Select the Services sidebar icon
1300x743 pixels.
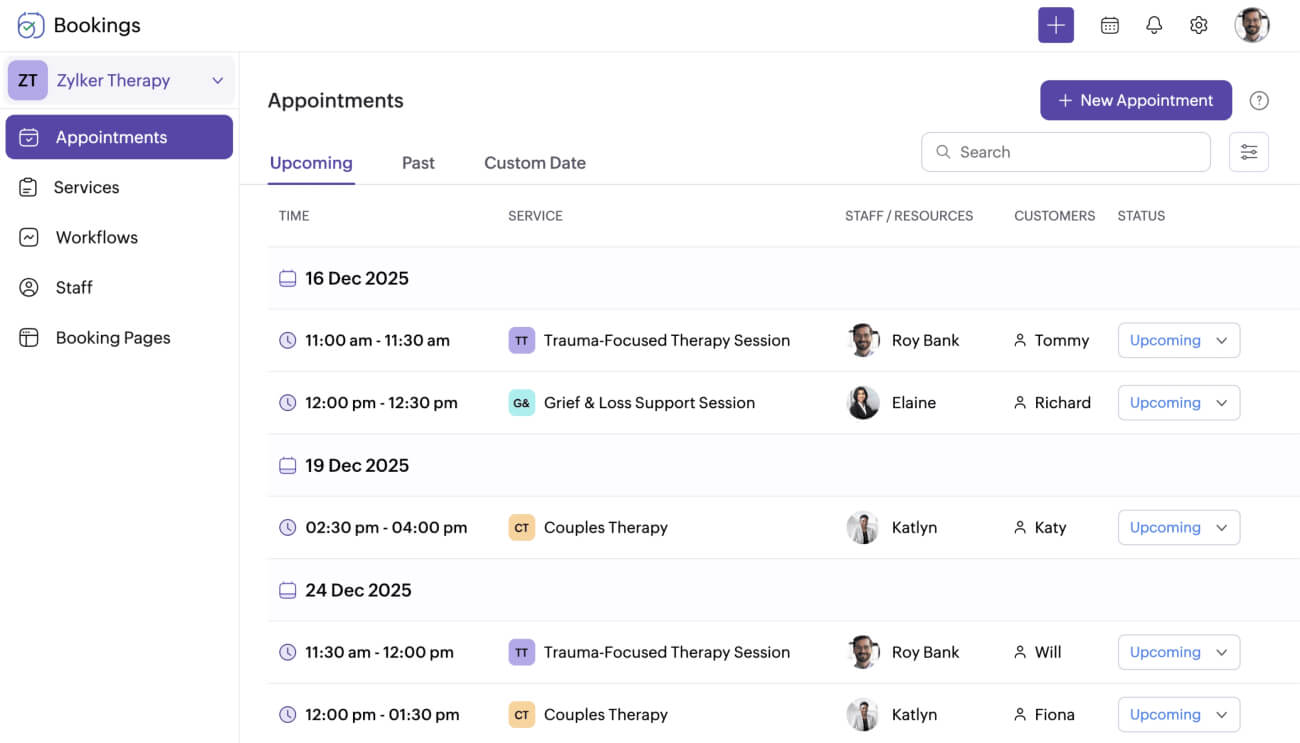pyautogui.click(x=29, y=187)
